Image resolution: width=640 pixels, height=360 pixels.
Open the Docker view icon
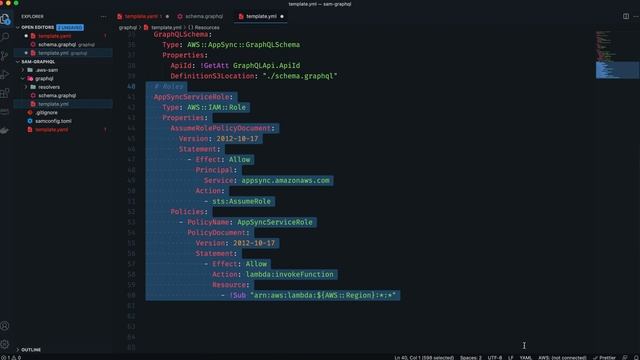[x=5, y=131]
